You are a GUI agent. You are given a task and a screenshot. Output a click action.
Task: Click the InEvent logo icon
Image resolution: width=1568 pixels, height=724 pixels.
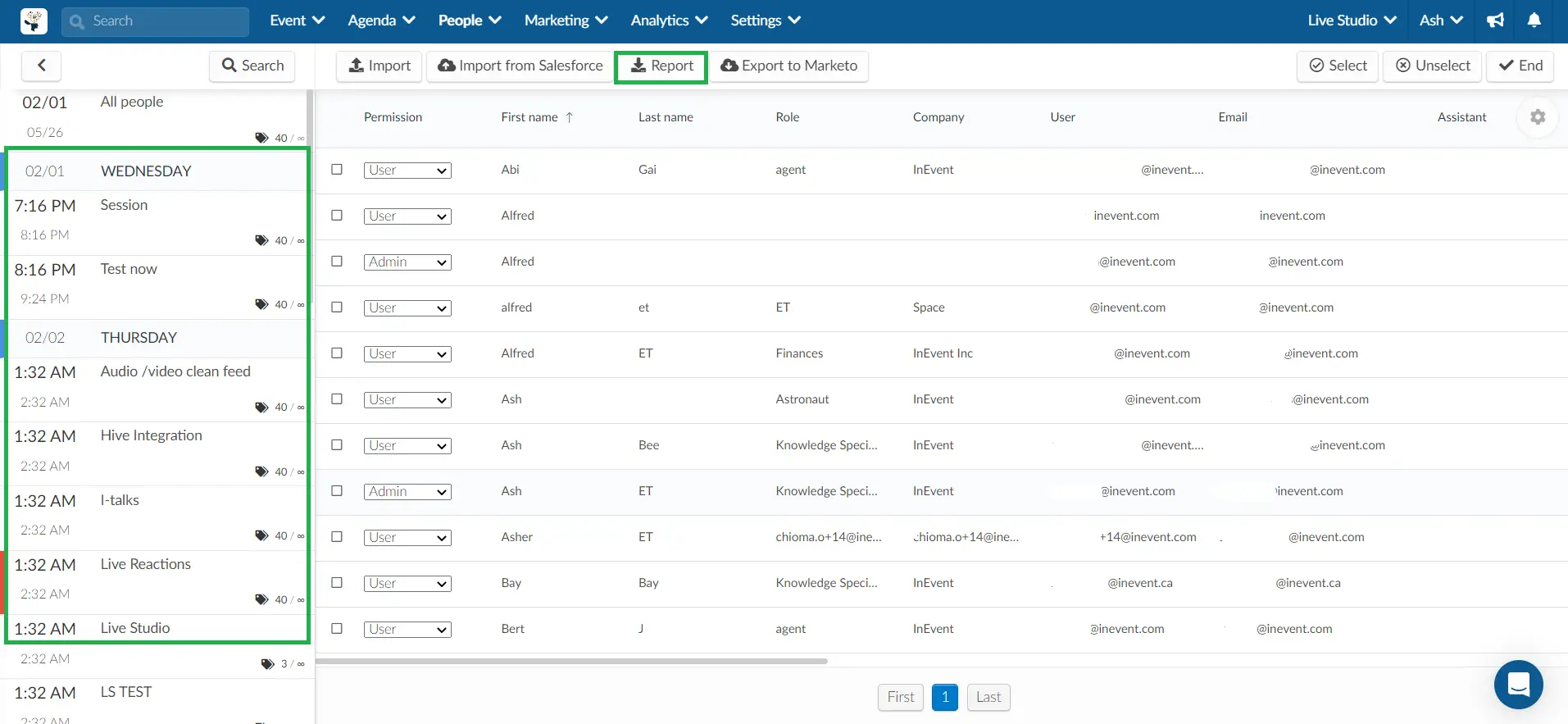[34, 21]
